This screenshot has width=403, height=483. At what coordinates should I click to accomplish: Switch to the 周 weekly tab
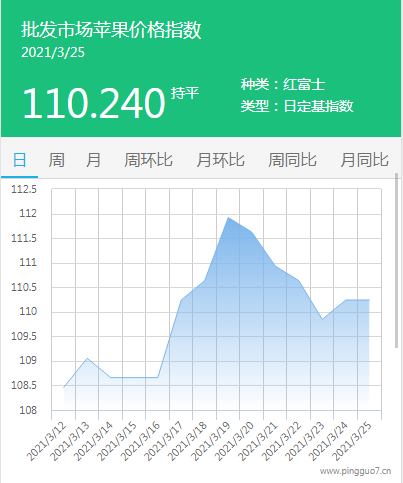click(56, 160)
